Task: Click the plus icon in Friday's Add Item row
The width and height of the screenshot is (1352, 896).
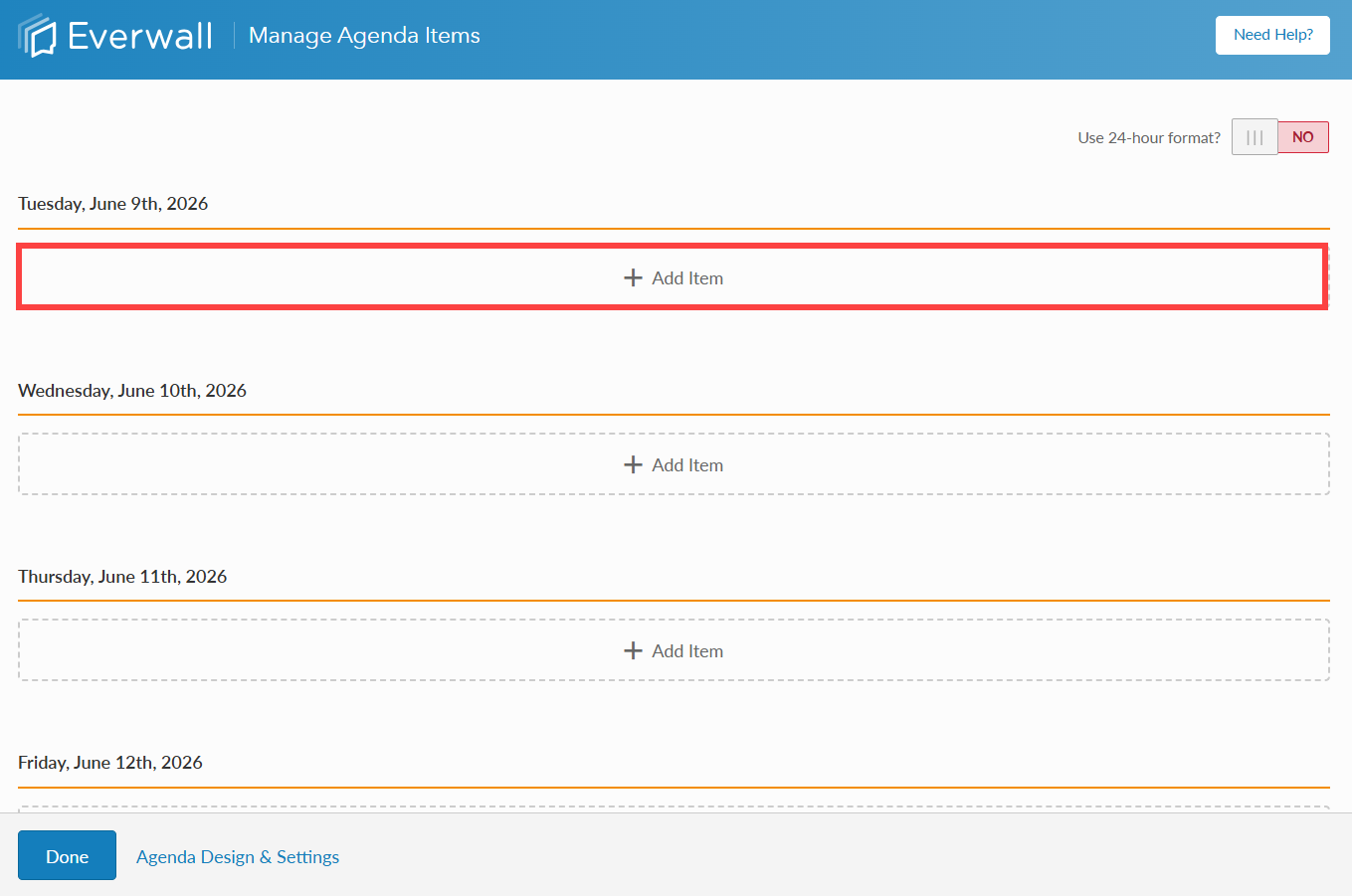Action: (634, 808)
